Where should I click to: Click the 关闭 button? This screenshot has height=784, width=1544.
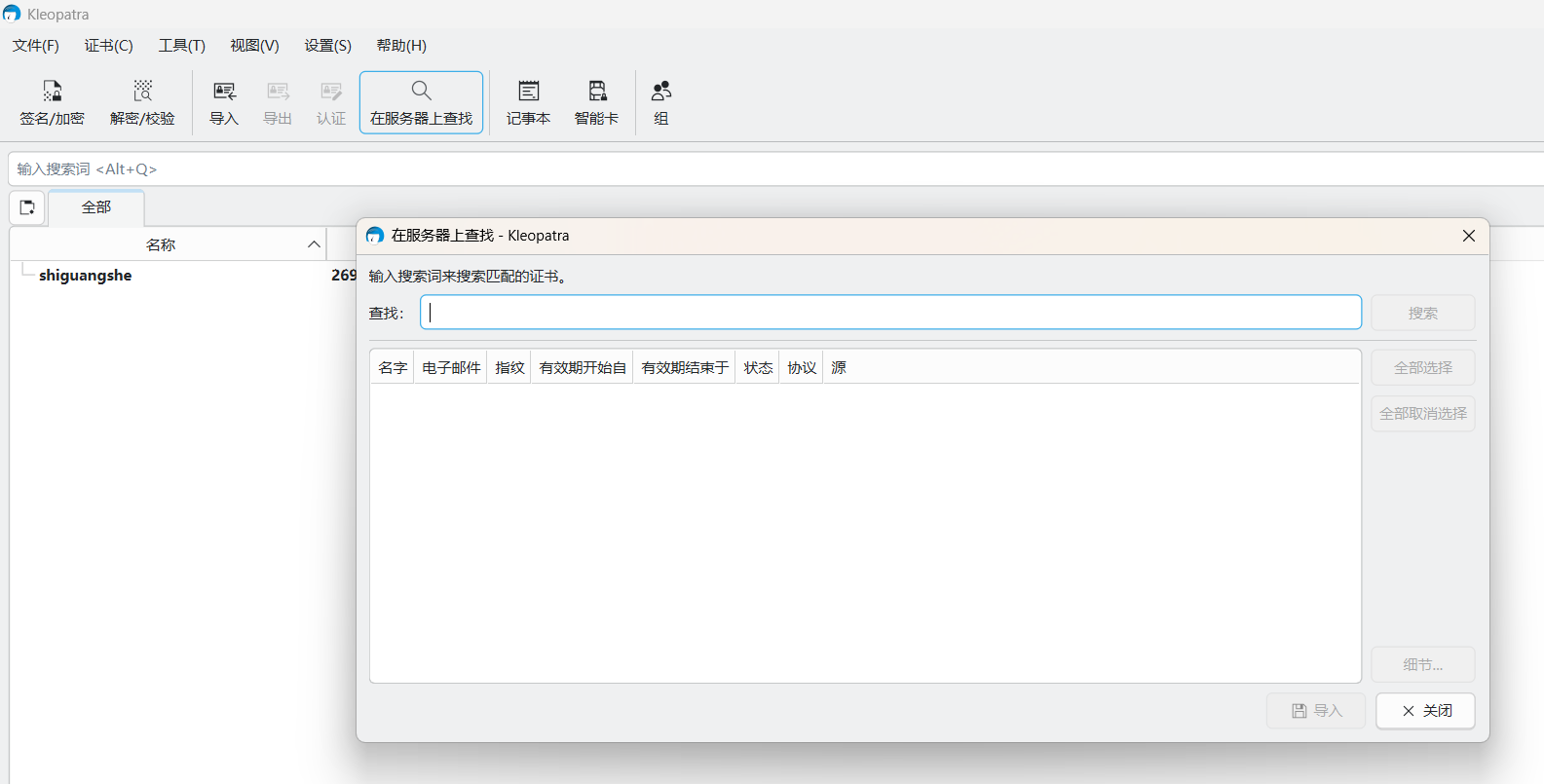click(x=1426, y=711)
